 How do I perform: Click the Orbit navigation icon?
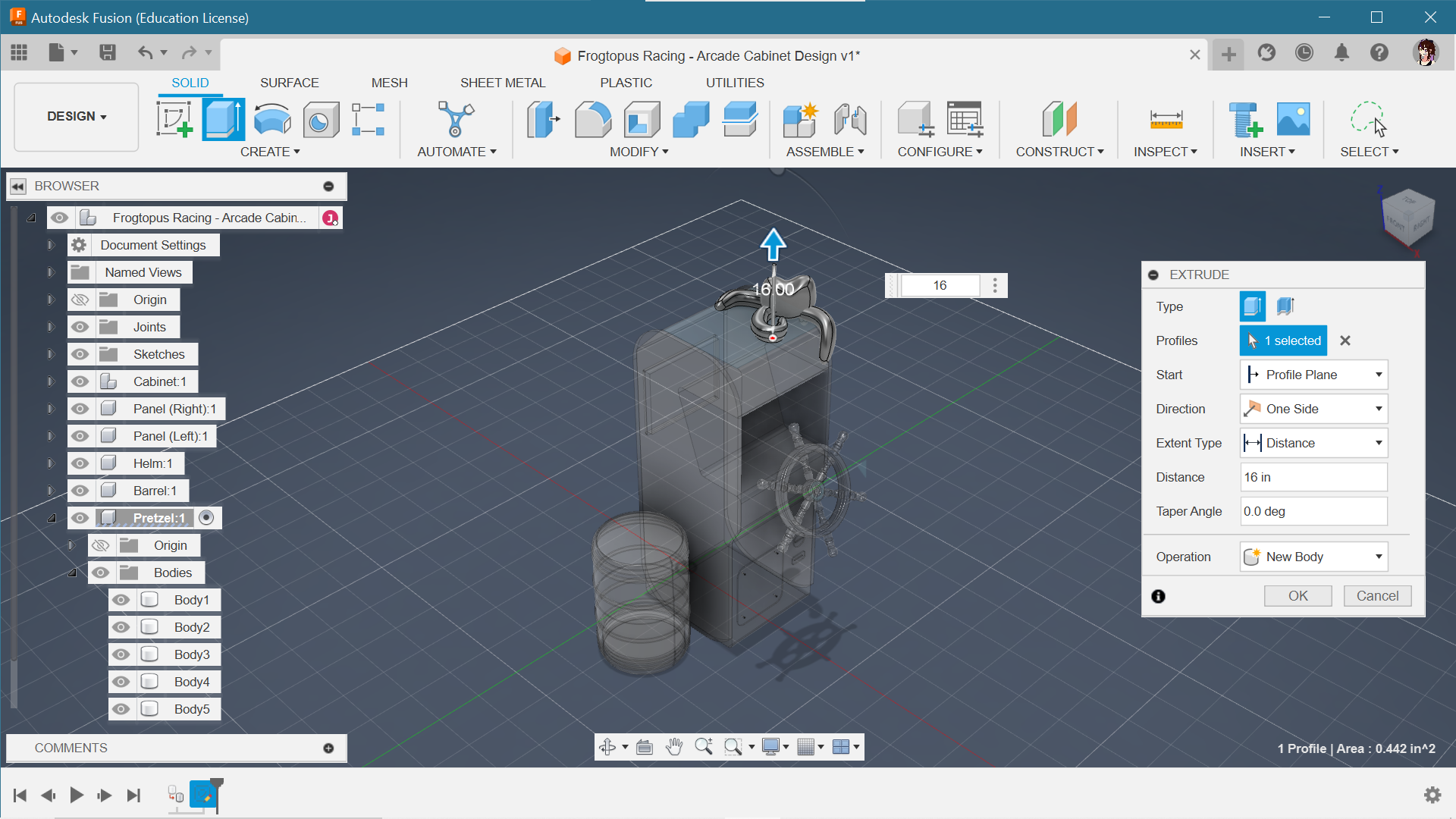coord(607,747)
